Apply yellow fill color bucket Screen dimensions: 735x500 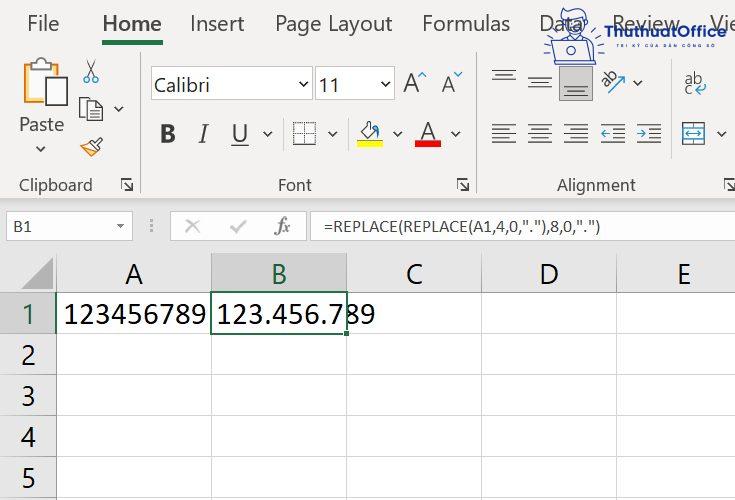click(x=370, y=134)
